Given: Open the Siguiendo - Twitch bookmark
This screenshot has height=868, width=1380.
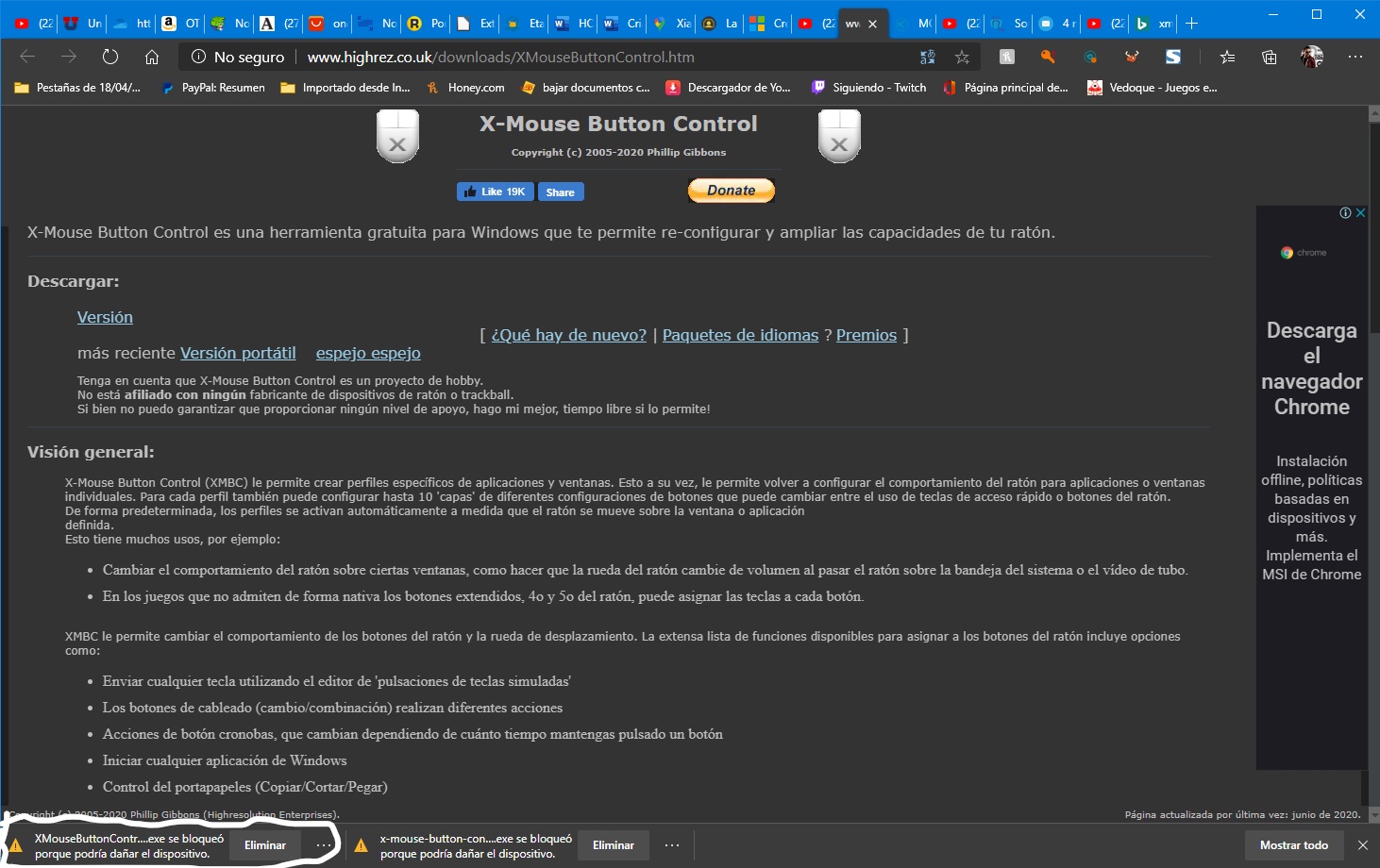Looking at the screenshot, I should click(x=869, y=88).
